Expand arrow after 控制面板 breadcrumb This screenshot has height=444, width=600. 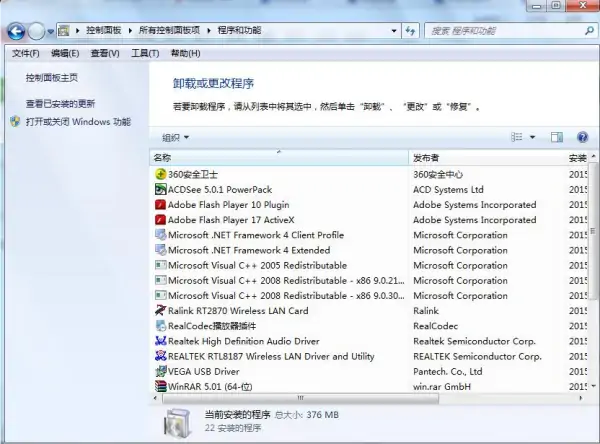(130, 31)
